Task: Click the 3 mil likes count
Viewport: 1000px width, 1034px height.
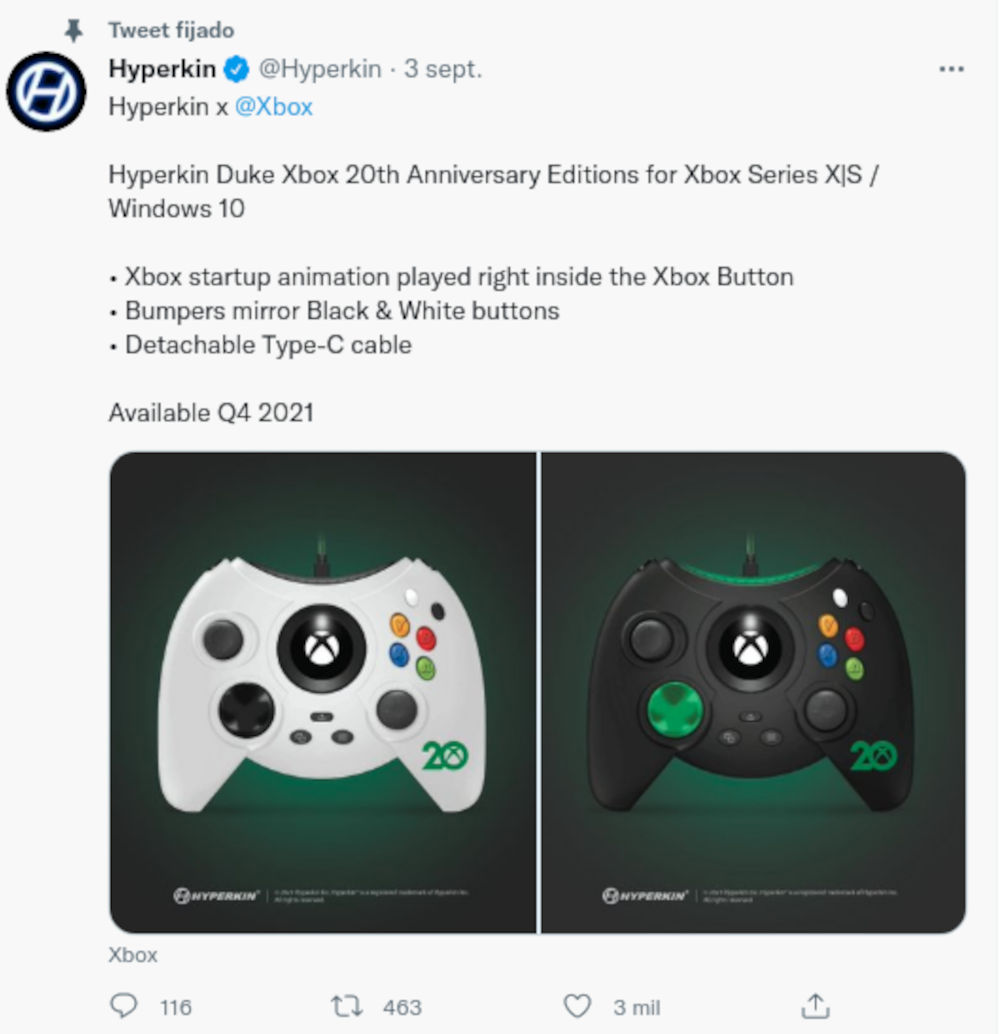Action: tap(637, 1007)
